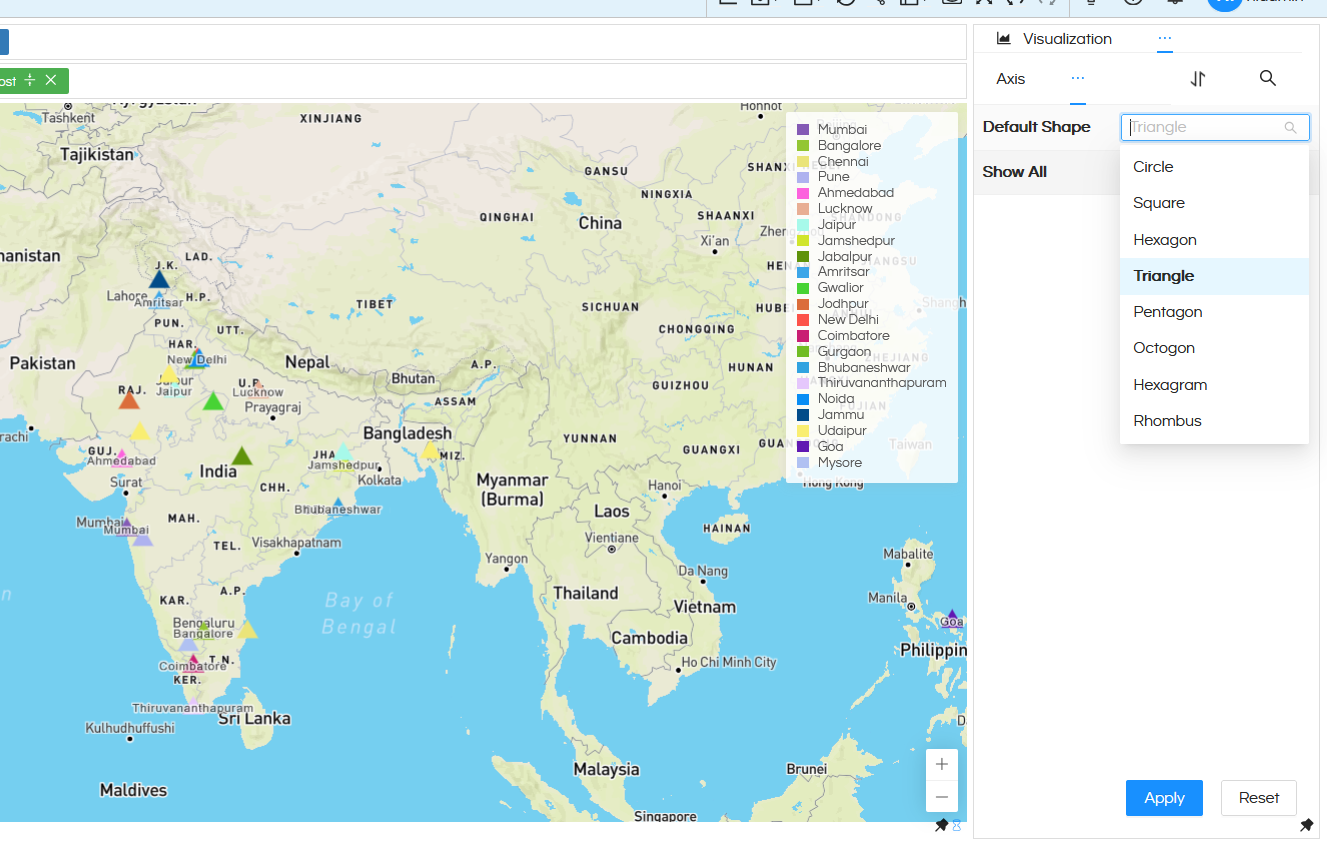The width and height of the screenshot is (1327, 845).
Task: Click Mysore in the legend
Action: click(x=840, y=463)
